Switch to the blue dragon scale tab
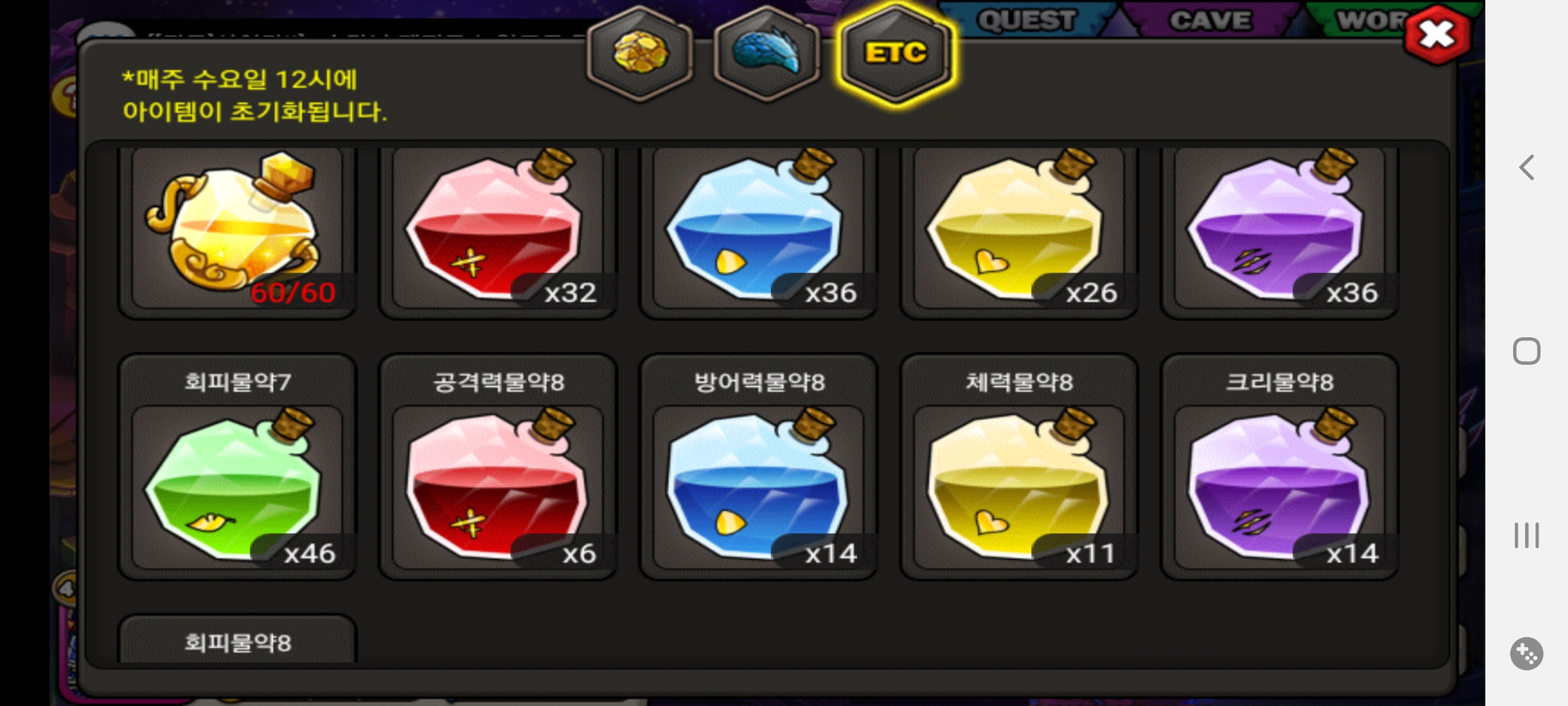 [766, 54]
